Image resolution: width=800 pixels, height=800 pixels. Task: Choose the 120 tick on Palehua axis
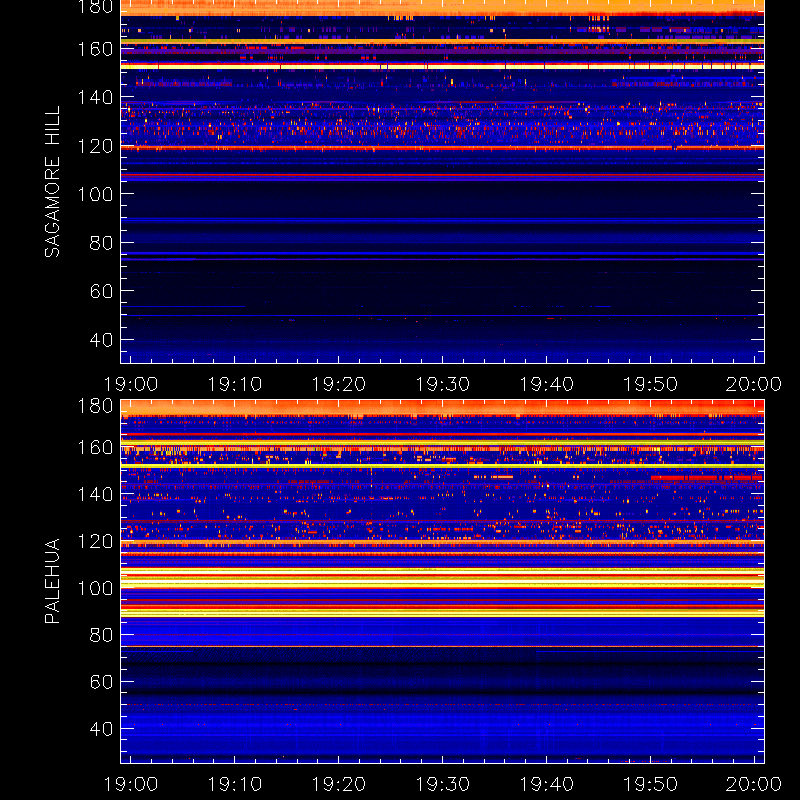tap(95, 541)
